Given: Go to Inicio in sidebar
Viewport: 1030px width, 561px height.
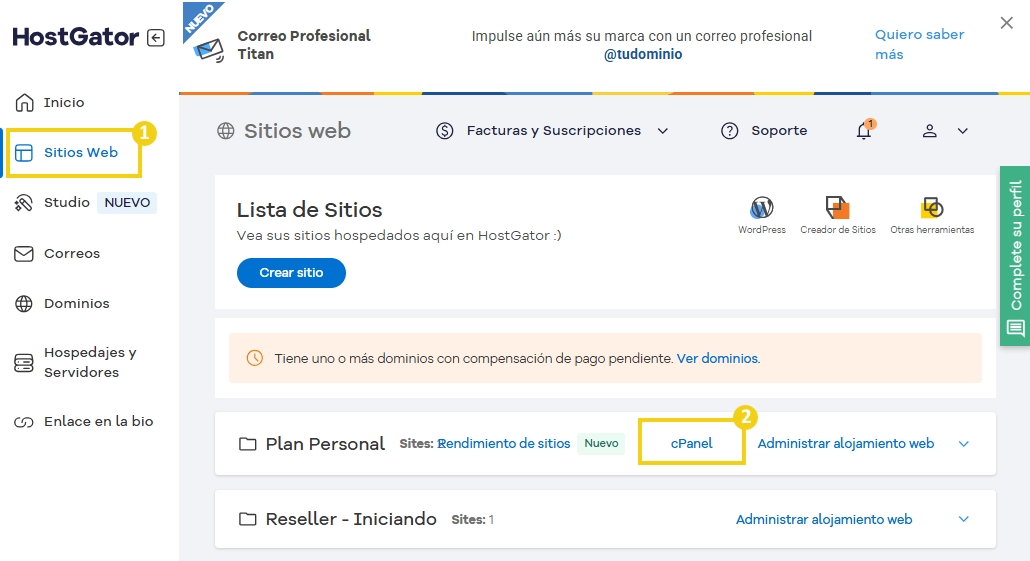Looking at the screenshot, I should pyautogui.click(x=64, y=102).
